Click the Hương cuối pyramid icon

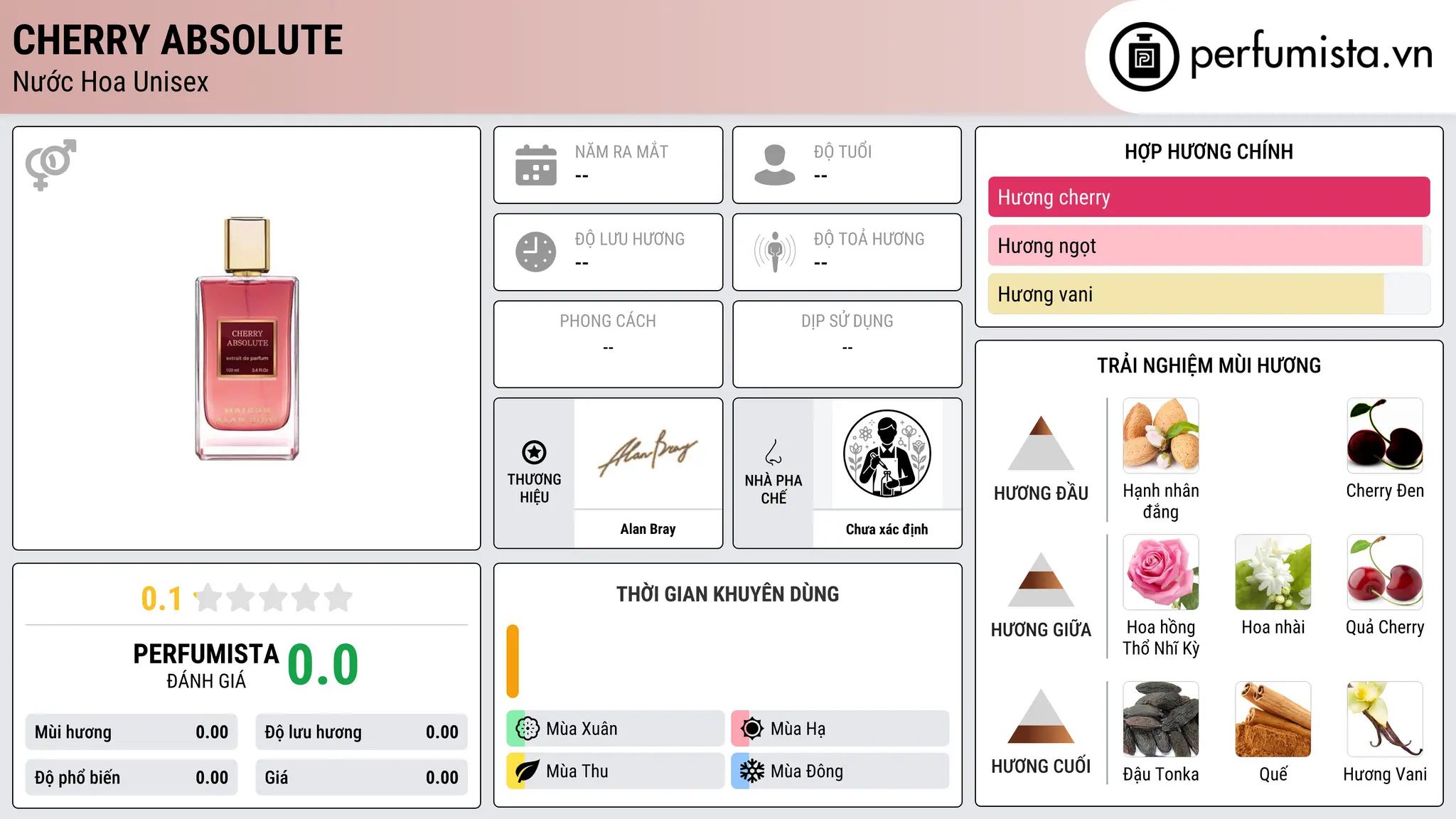coord(1041,716)
